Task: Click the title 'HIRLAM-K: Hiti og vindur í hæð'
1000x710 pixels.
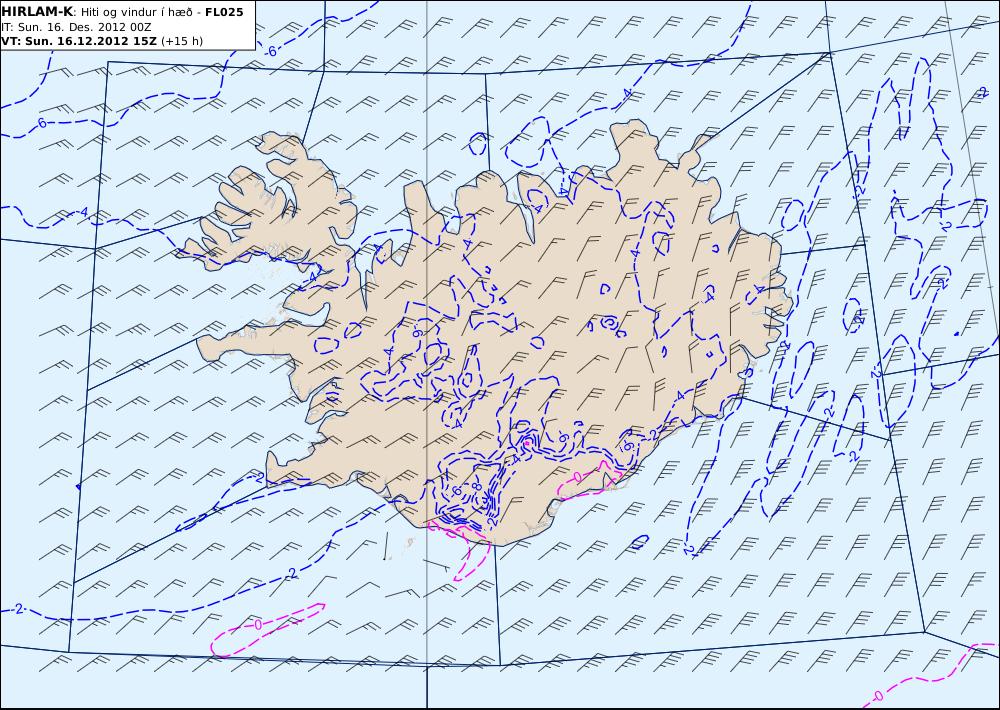Action: pos(99,12)
